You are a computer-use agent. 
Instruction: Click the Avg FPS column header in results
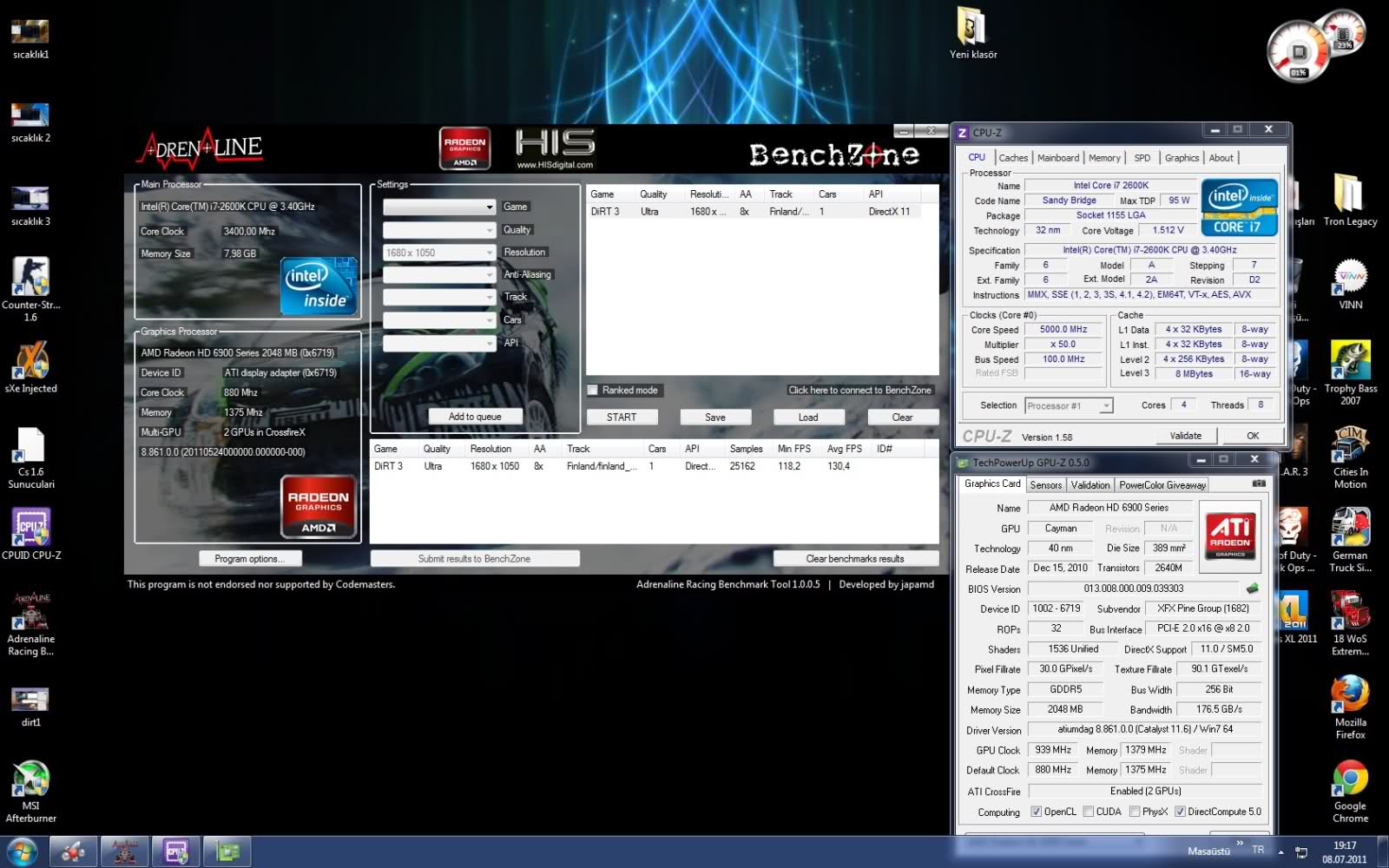[x=845, y=449]
